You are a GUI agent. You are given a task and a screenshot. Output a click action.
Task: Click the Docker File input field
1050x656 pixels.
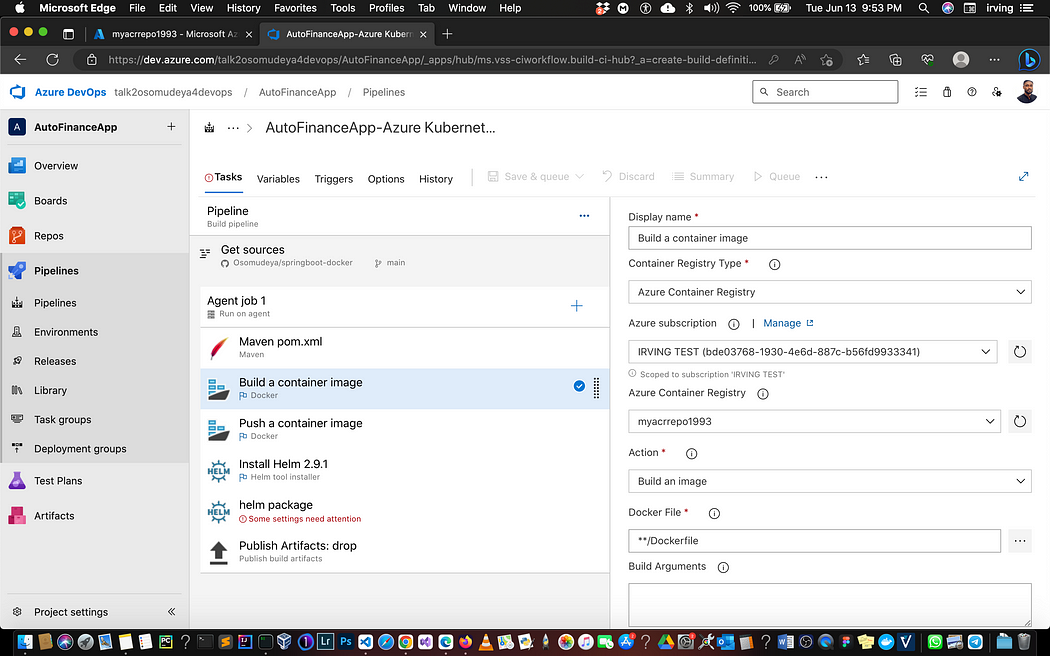814,541
